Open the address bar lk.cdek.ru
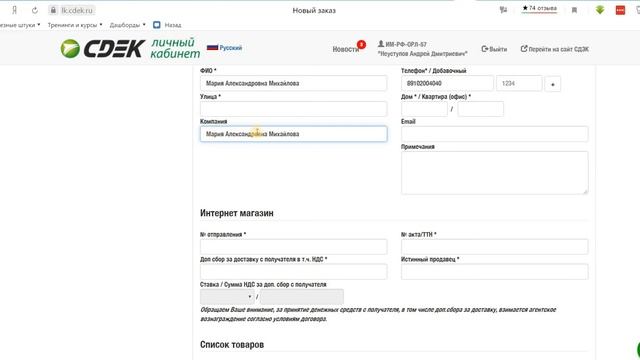 pos(77,10)
